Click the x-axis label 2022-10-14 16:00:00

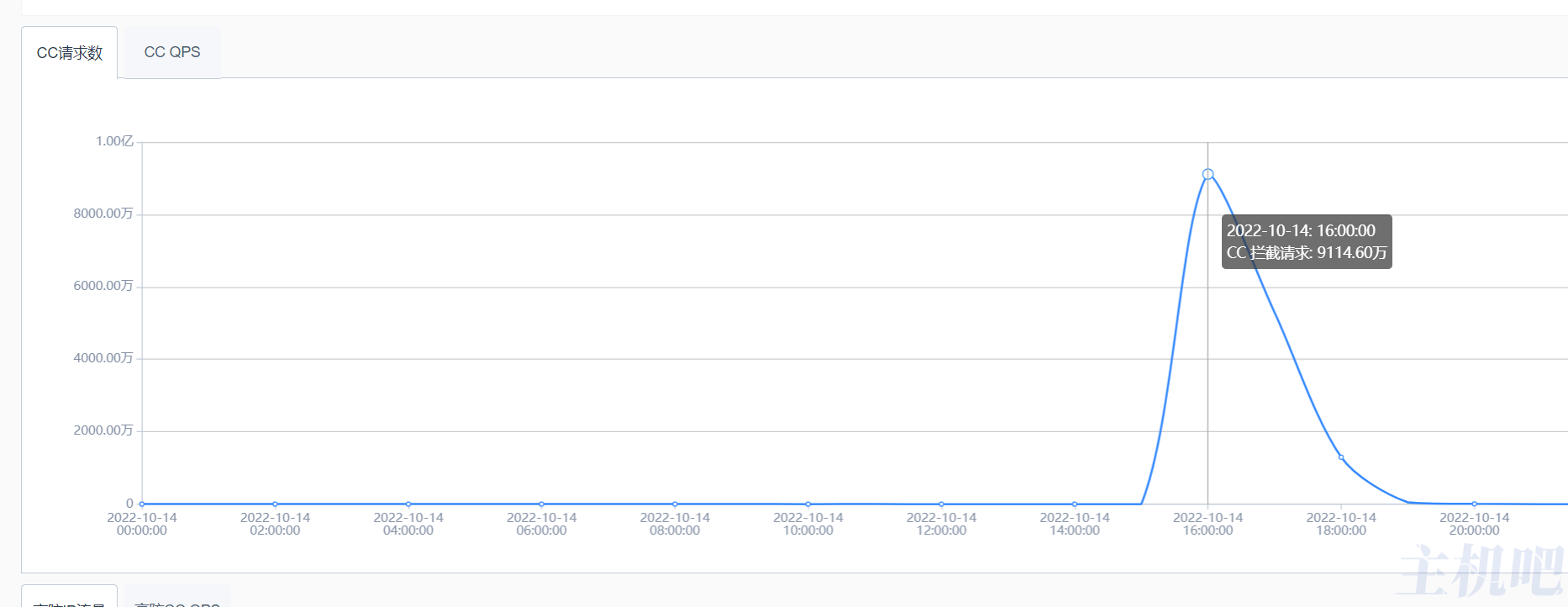[1208, 524]
